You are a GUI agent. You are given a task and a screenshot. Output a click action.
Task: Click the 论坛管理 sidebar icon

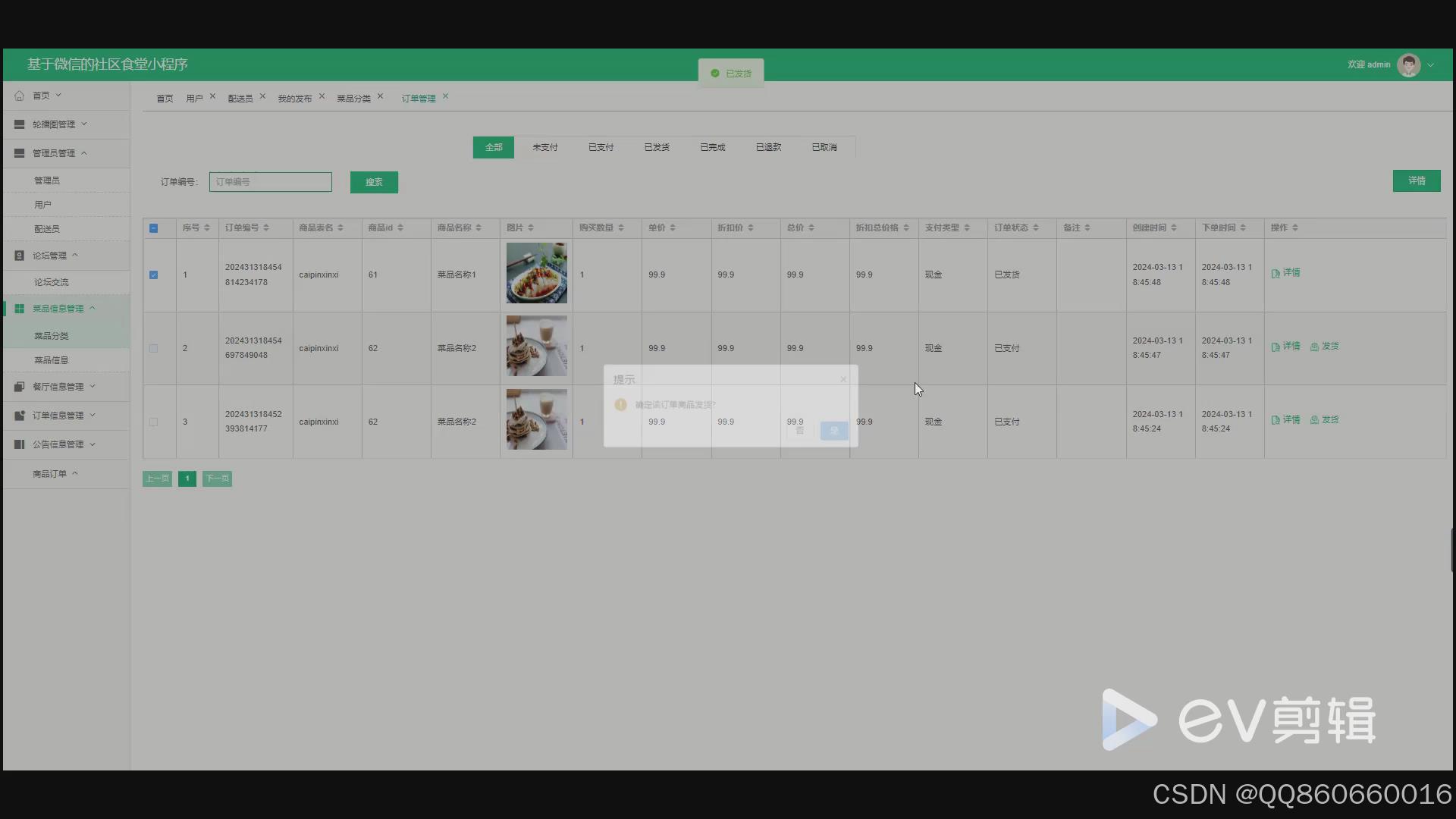(x=20, y=256)
